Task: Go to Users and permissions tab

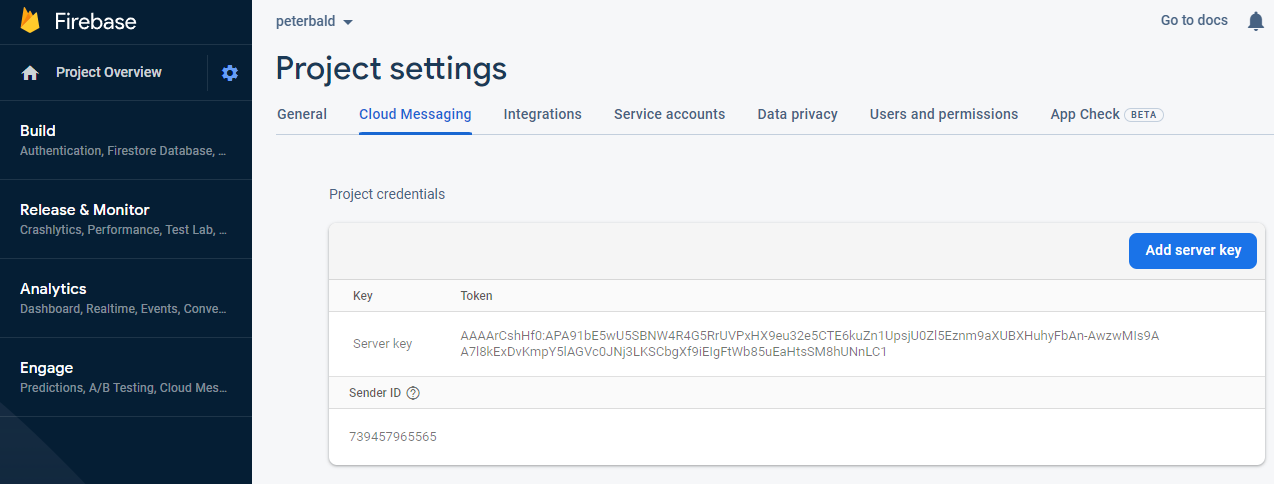Action: (944, 114)
